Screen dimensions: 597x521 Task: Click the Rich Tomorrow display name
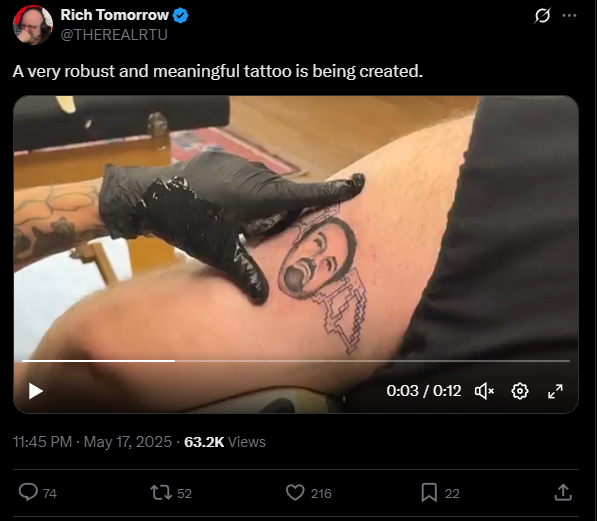pos(114,15)
